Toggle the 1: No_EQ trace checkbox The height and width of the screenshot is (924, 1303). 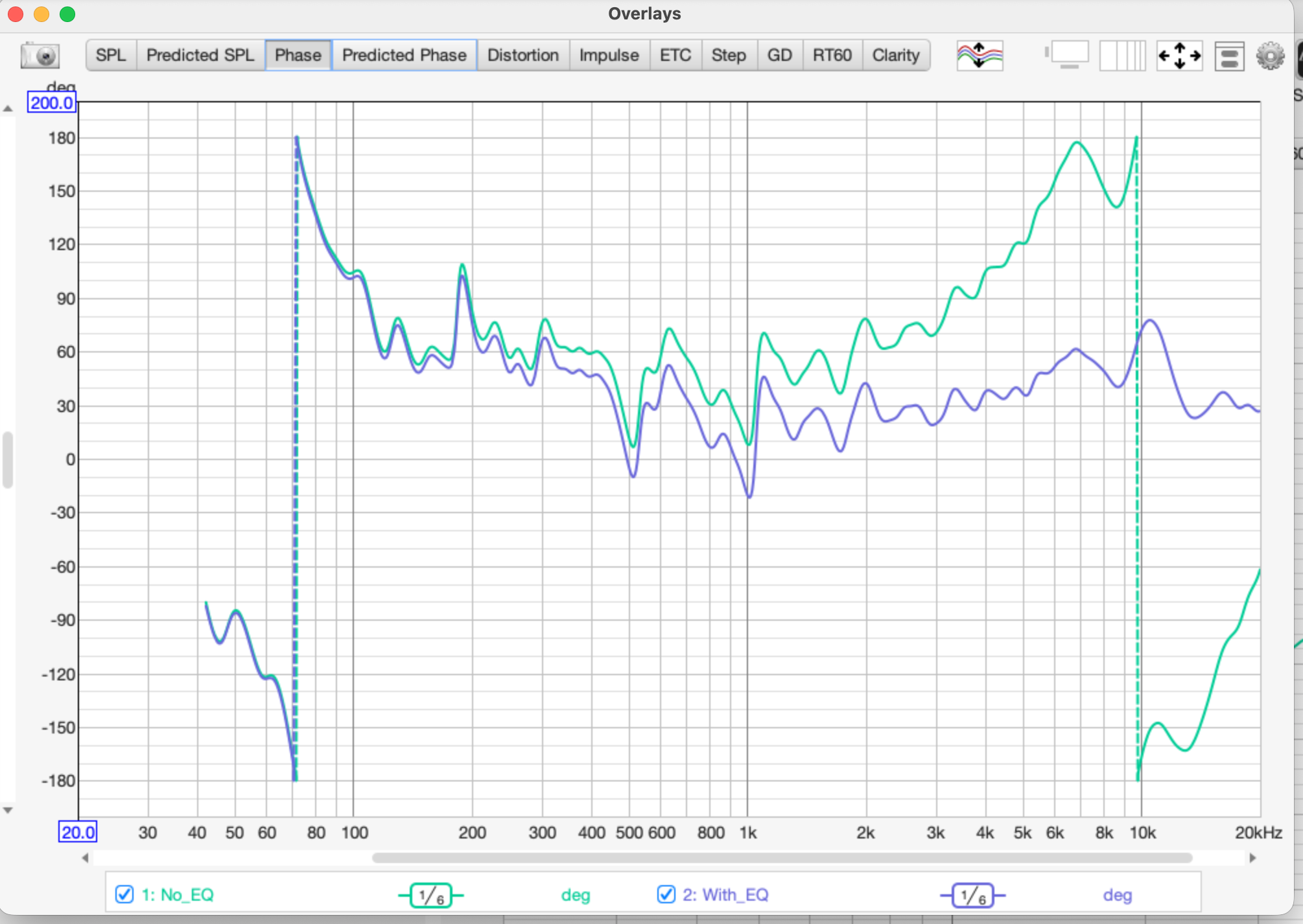click(x=124, y=894)
